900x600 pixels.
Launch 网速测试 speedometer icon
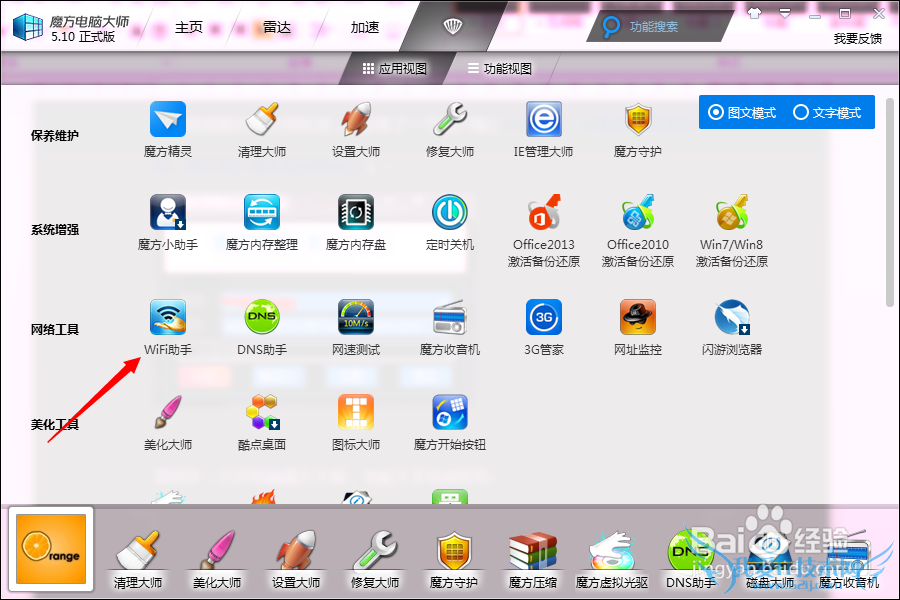[x=356, y=317]
